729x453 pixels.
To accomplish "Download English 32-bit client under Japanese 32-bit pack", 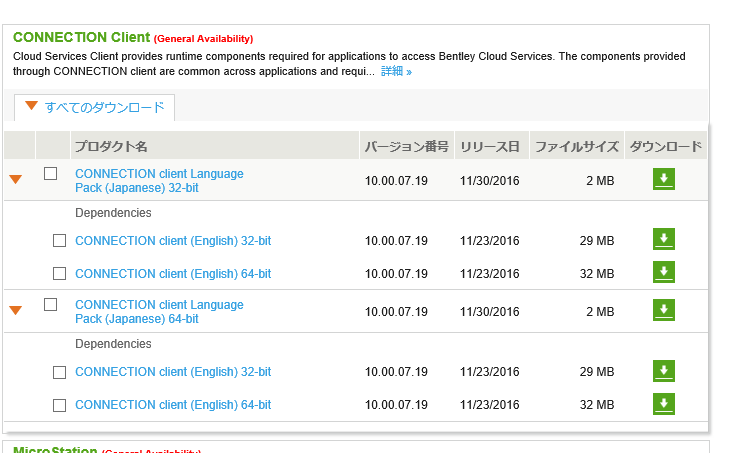I will click(664, 239).
